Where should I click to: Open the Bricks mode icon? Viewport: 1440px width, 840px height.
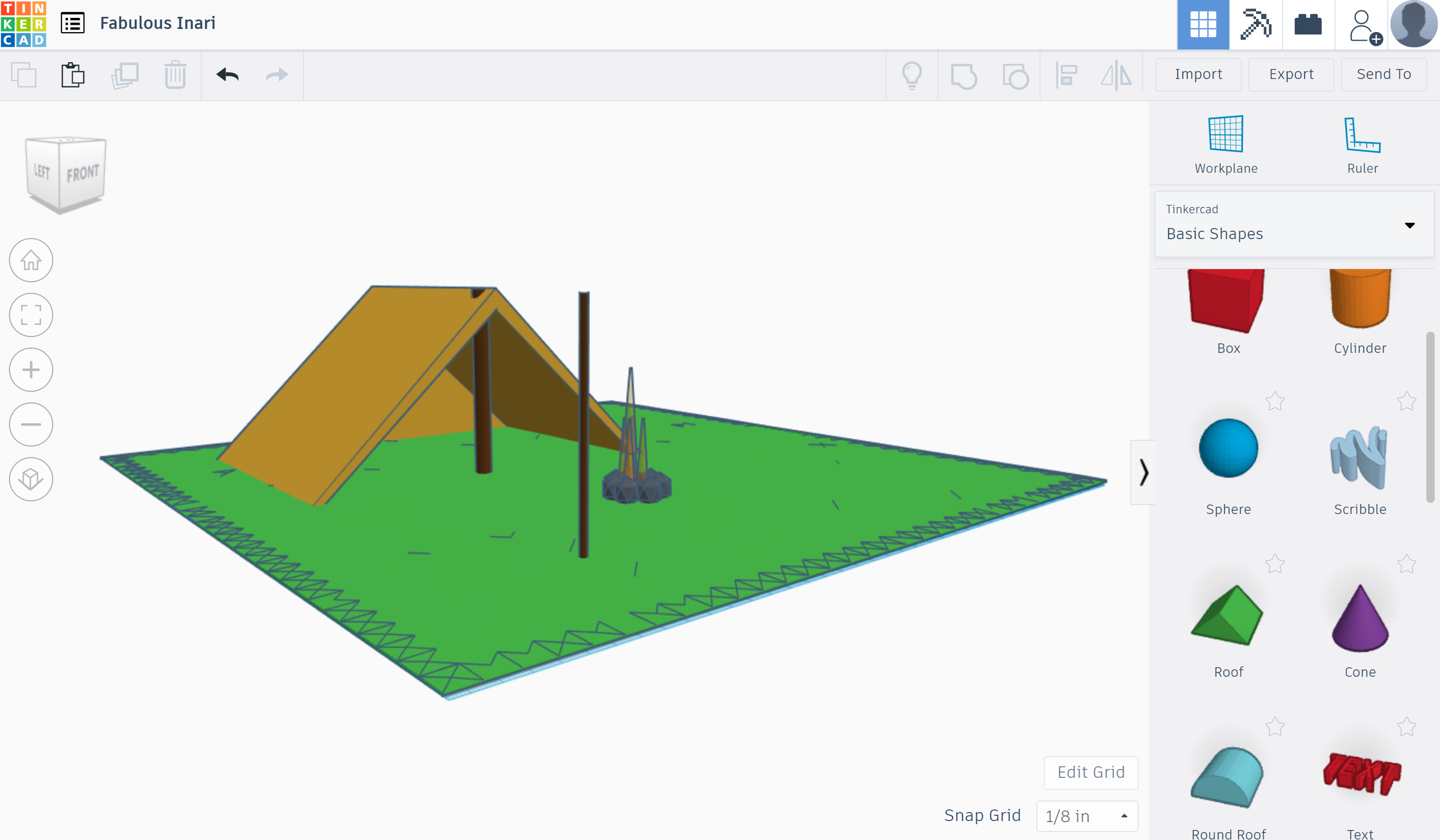[x=1307, y=25]
